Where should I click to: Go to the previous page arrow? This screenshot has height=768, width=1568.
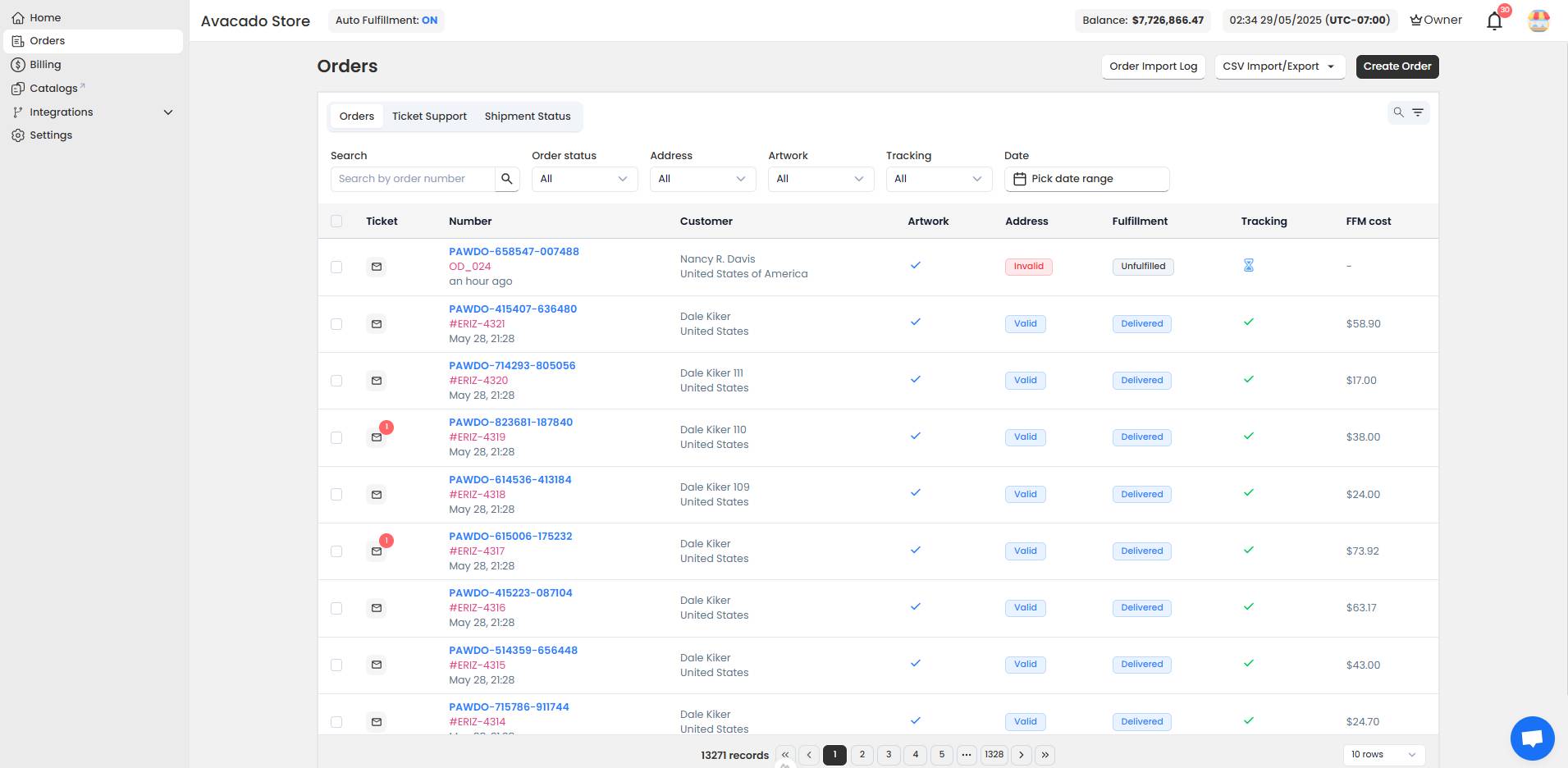(809, 755)
